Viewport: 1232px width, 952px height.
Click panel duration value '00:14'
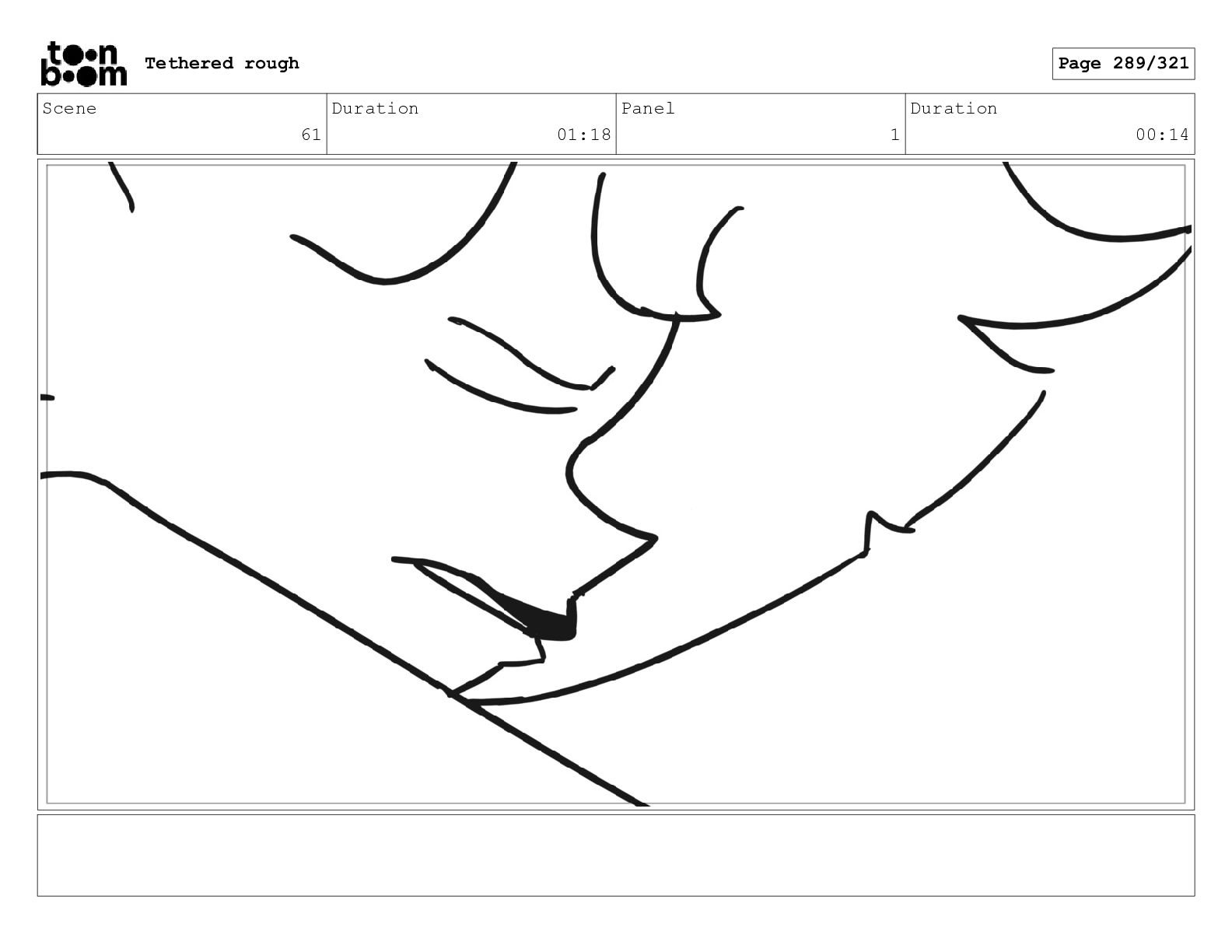(1162, 135)
